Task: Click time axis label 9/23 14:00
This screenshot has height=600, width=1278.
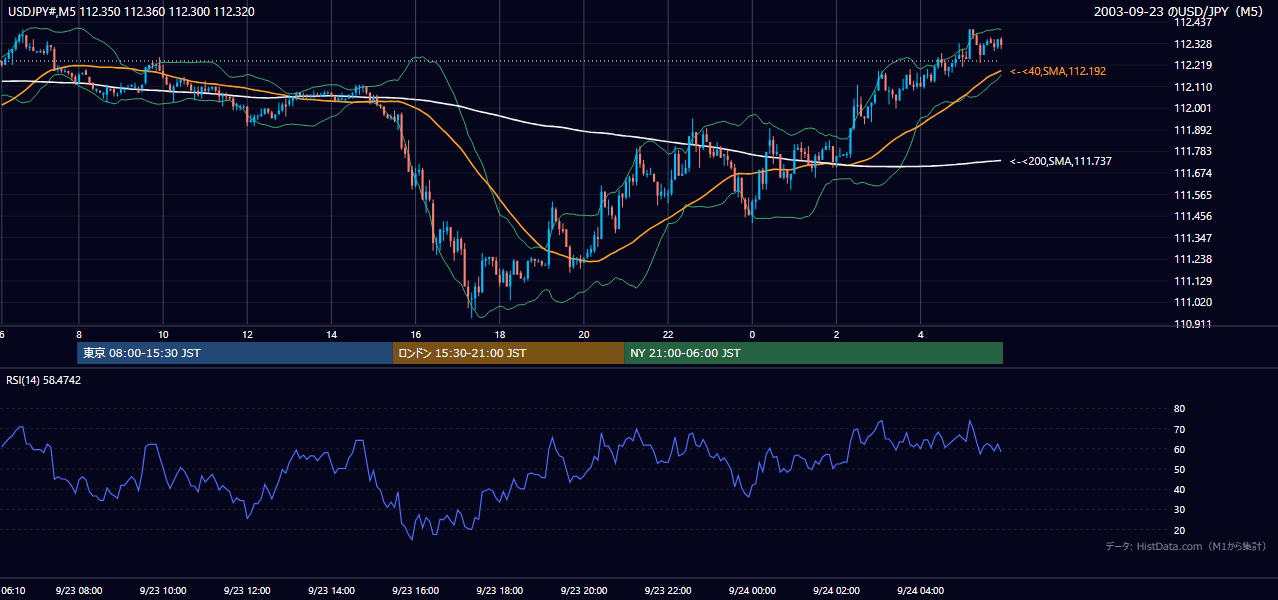Action: click(331, 591)
